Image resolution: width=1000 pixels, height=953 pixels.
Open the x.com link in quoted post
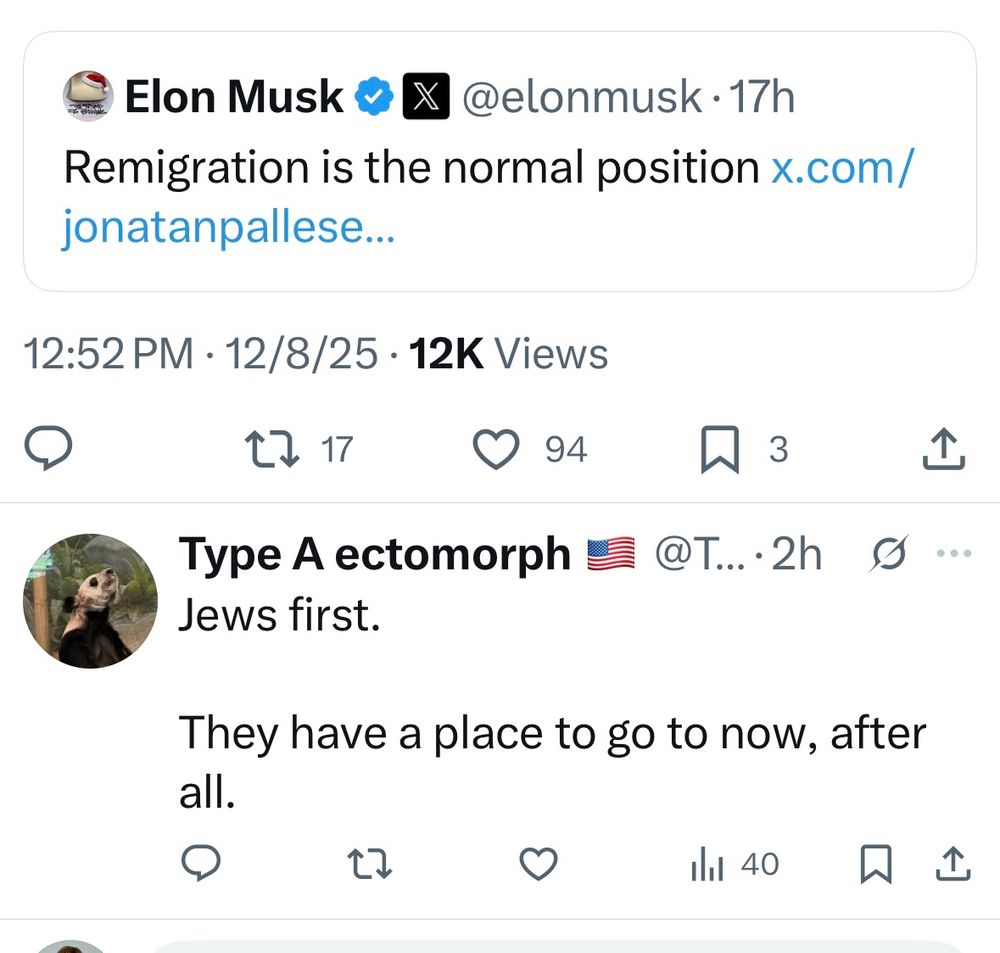(840, 168)
